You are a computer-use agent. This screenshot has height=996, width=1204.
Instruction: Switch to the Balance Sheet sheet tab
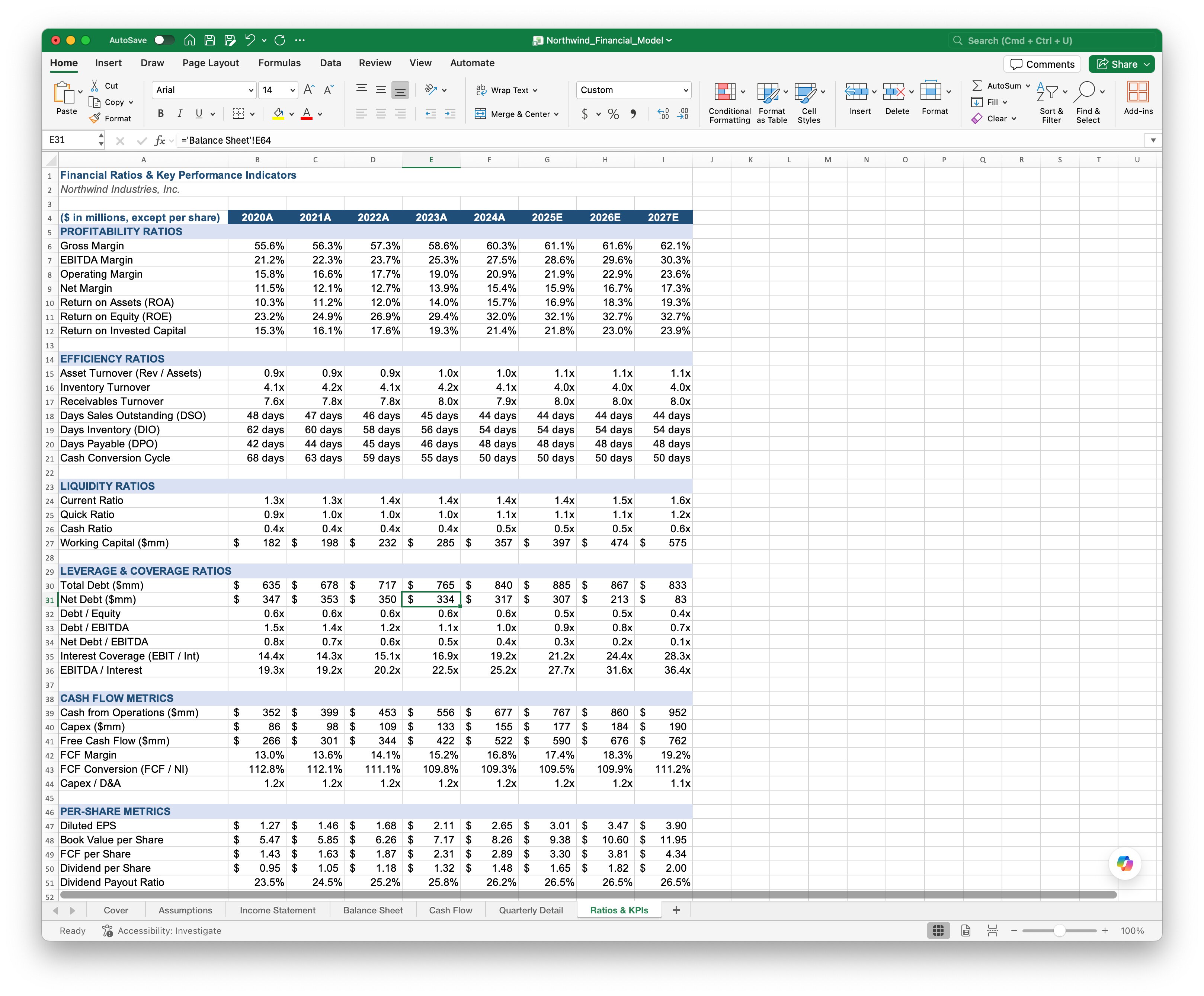tap(373, 910)
